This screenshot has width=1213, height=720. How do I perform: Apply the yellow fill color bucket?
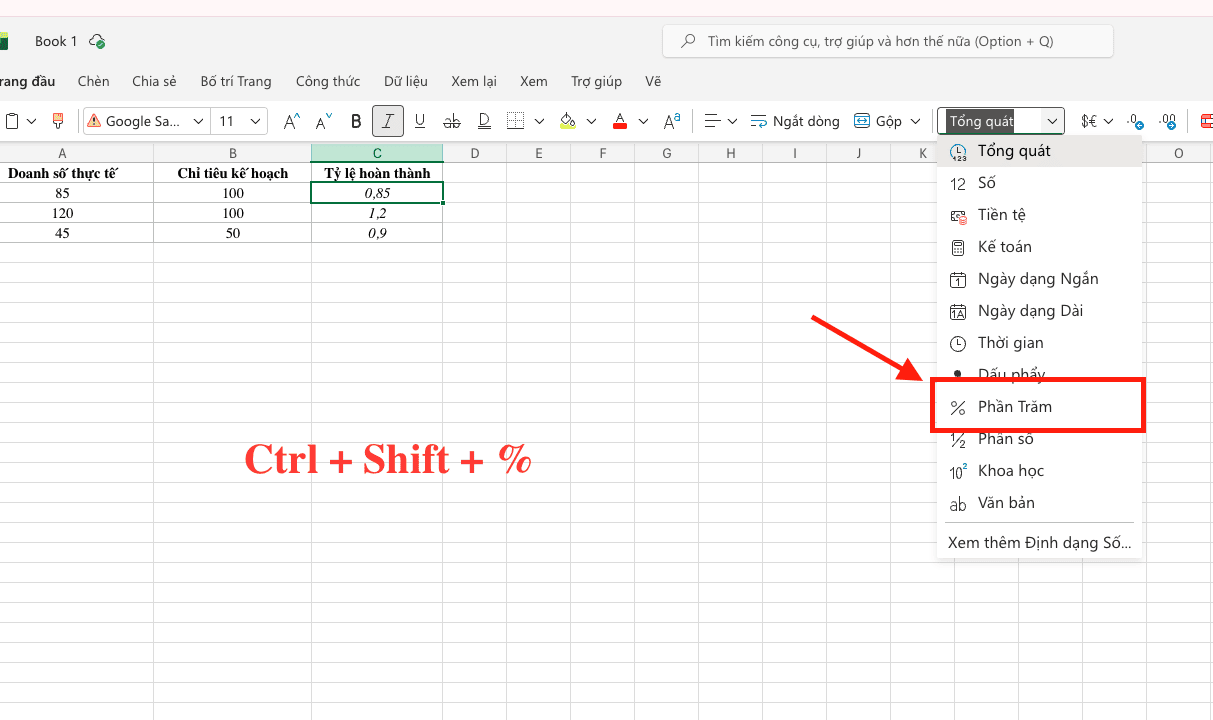click(x=568, y=121)
